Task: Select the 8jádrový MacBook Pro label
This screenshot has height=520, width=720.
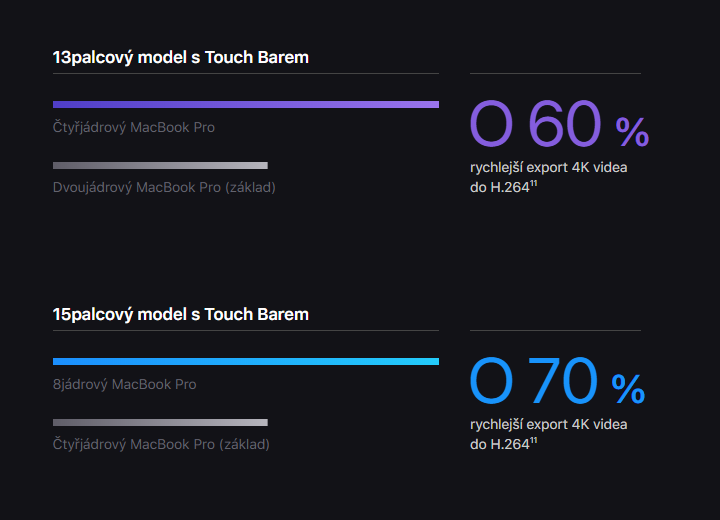Action: click(124, 384)
